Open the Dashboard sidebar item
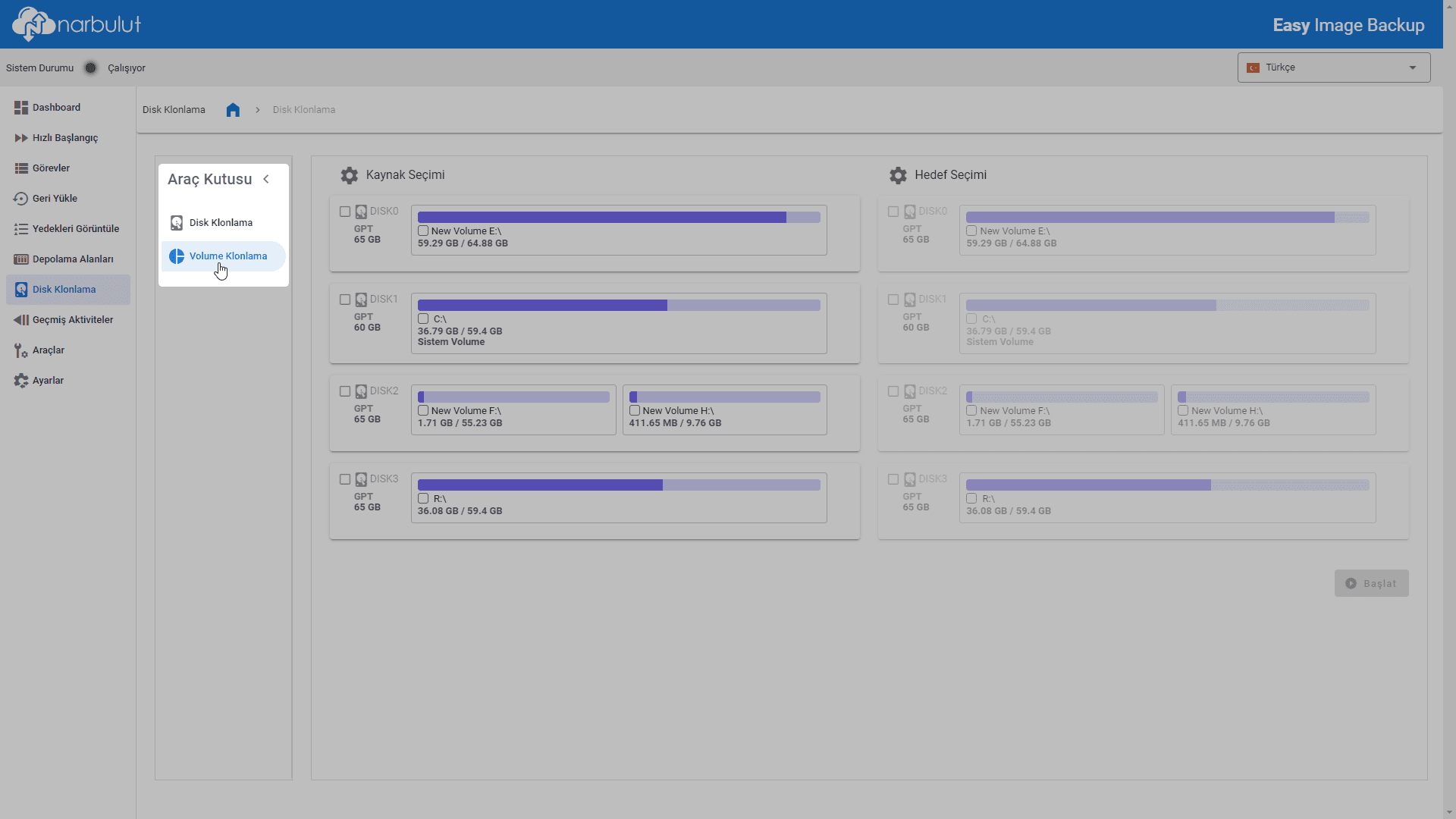 tap(67, 108)
